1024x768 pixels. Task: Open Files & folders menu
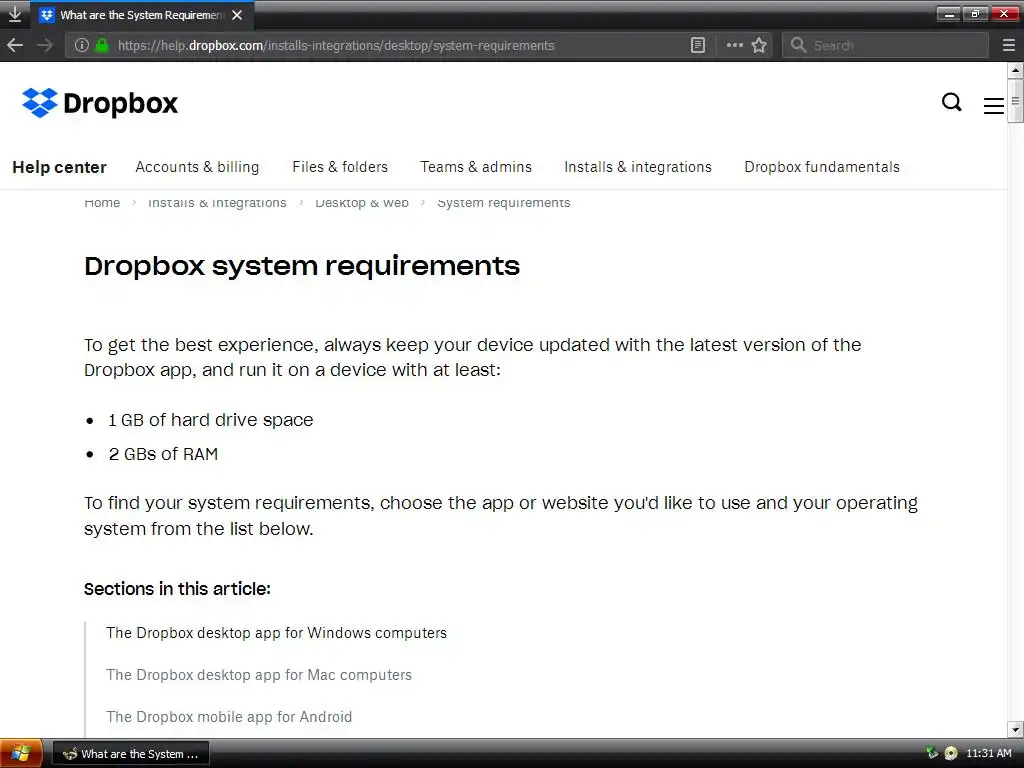coord(340,167)
